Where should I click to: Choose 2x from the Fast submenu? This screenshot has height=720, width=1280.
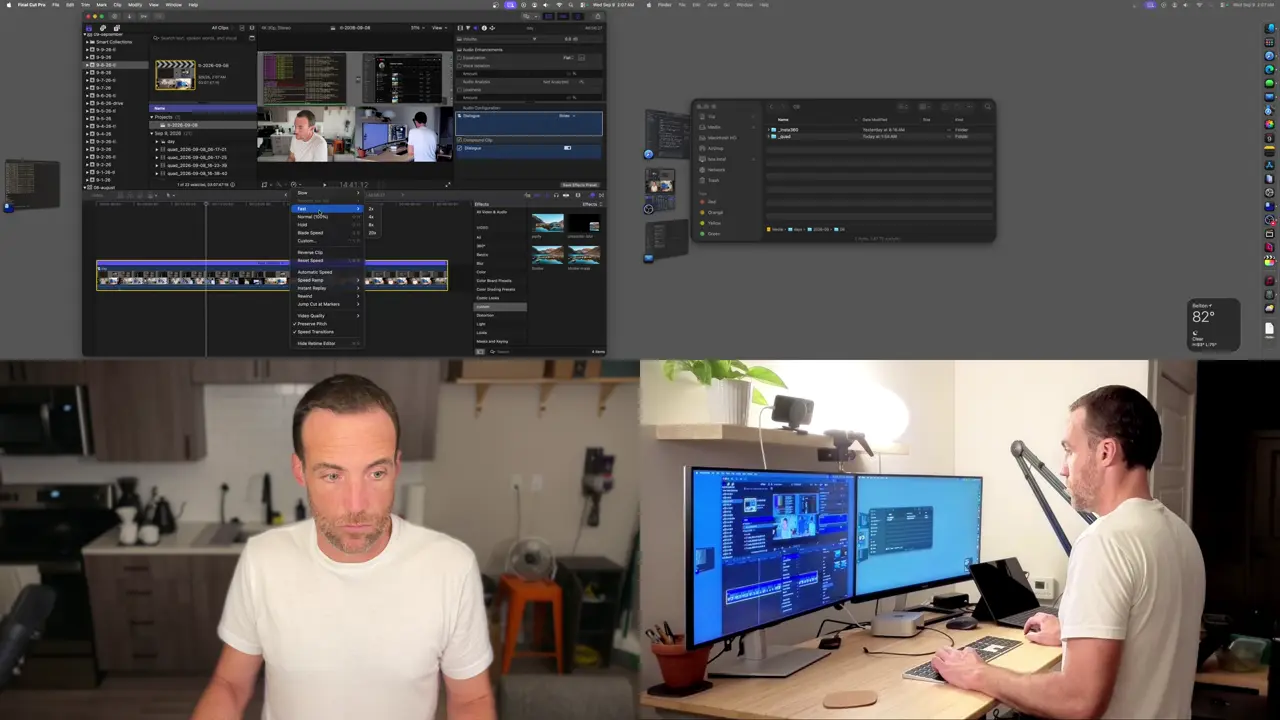pos(371,209)
